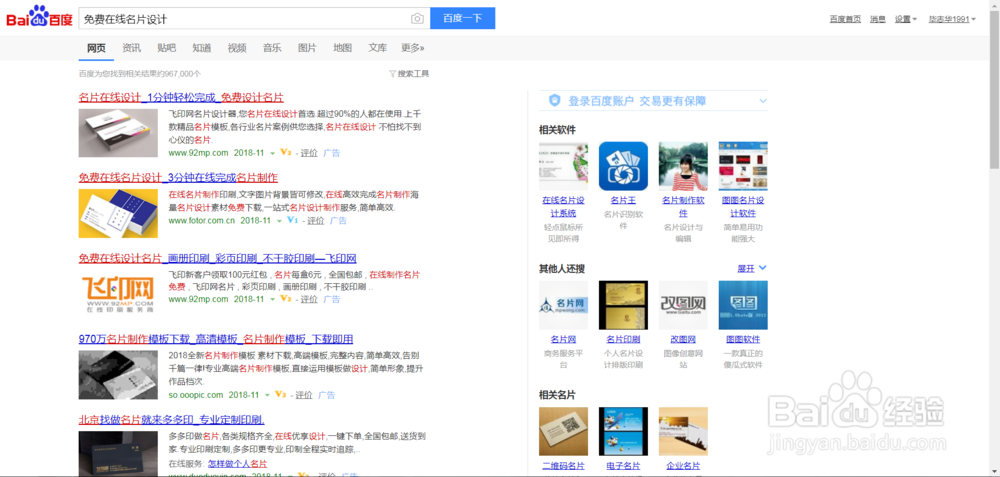Switch to 贴吧 tab
This screenshot has width=1000, height=477.
pos(166,48)
